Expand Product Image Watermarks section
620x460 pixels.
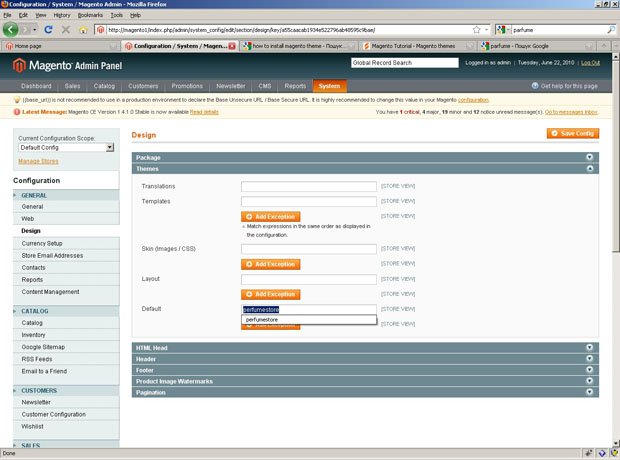coord(365,381)
